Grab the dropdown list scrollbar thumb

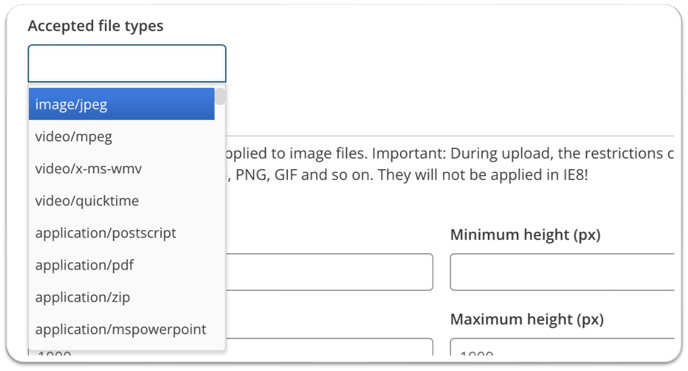(x=220, y=96)
